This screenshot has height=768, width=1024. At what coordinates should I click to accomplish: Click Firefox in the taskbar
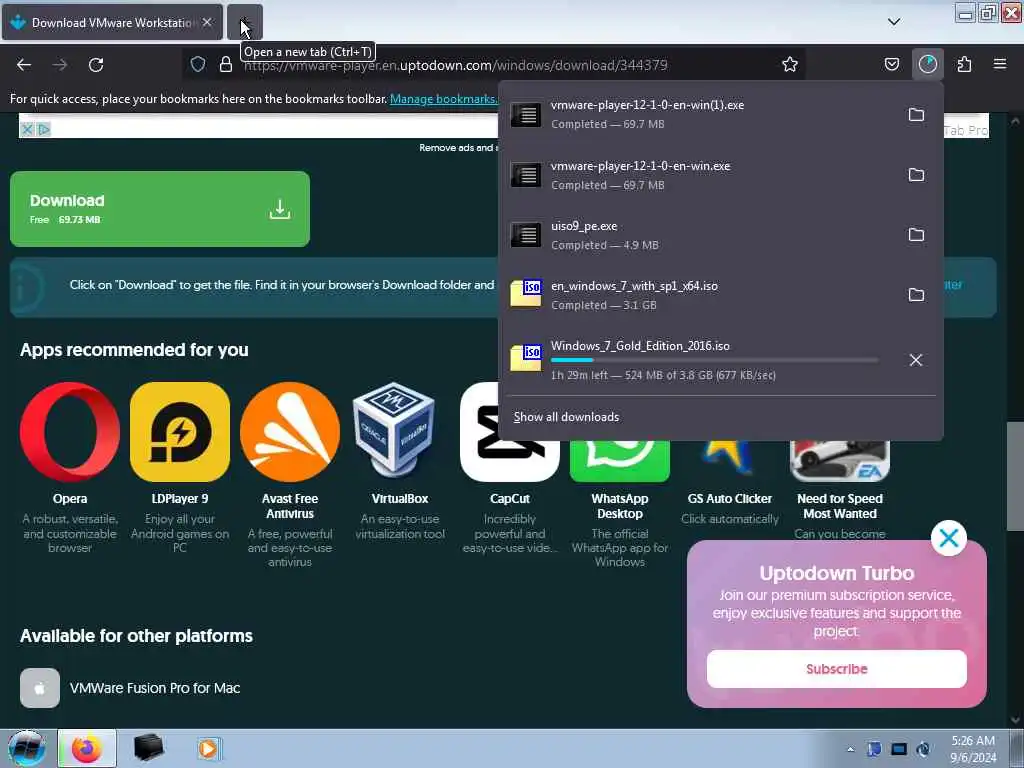[87, 748]
